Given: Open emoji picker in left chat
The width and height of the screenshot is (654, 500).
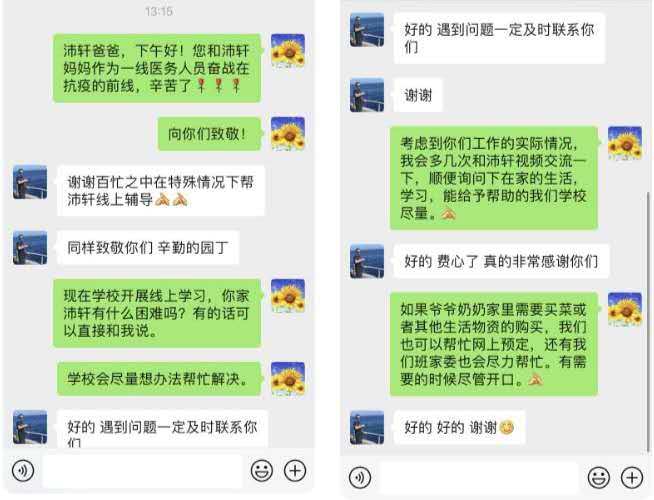Looking at the screenshot, I should 262,471.
